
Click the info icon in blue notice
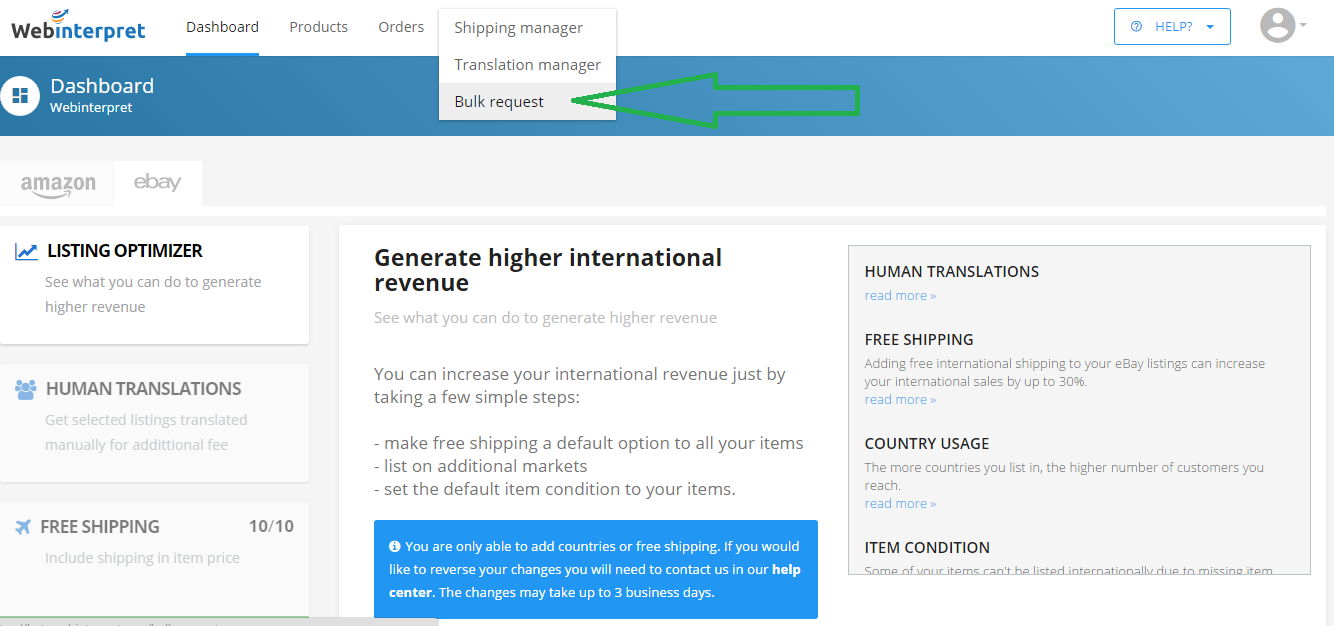click(395, 546)
